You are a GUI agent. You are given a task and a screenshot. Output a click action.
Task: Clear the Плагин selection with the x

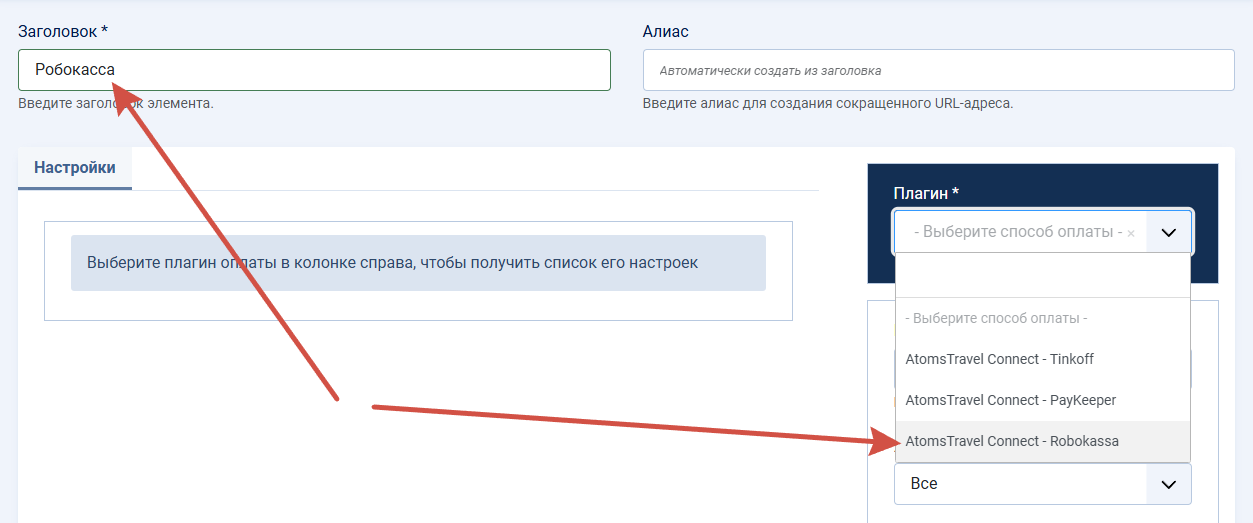1131,233
